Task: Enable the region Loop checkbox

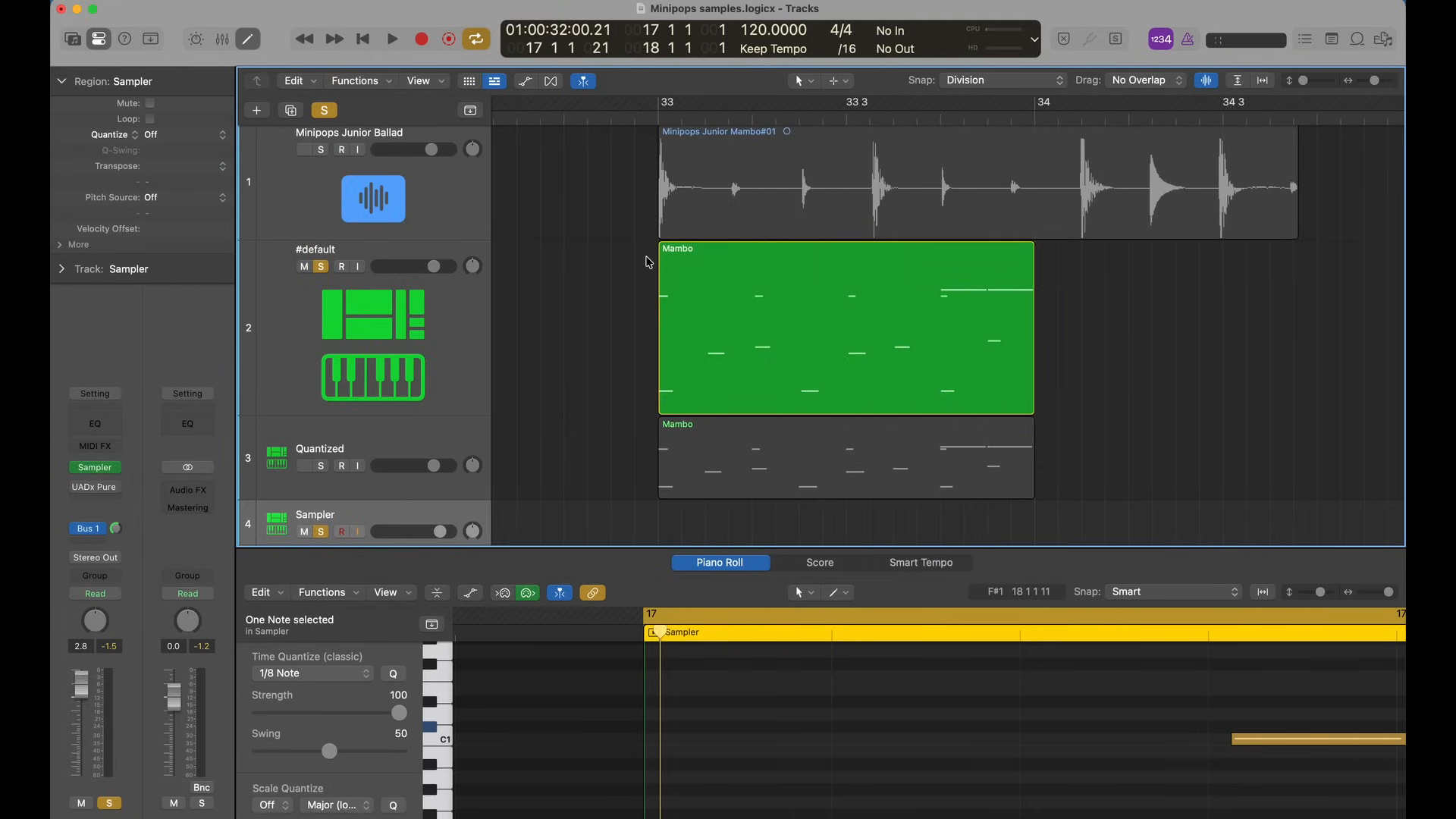Action: tap(150, 119)
